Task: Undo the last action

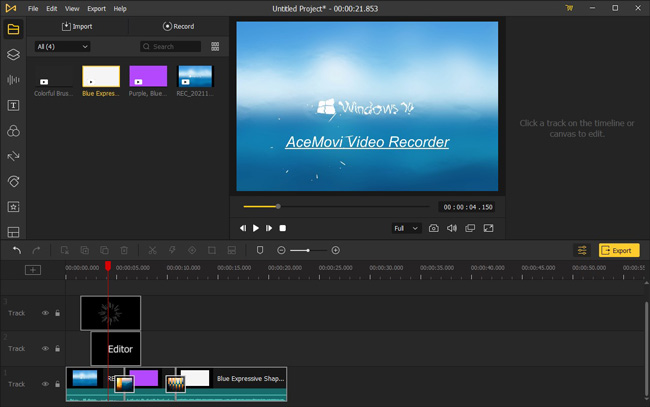Action: tap(17, 250)
